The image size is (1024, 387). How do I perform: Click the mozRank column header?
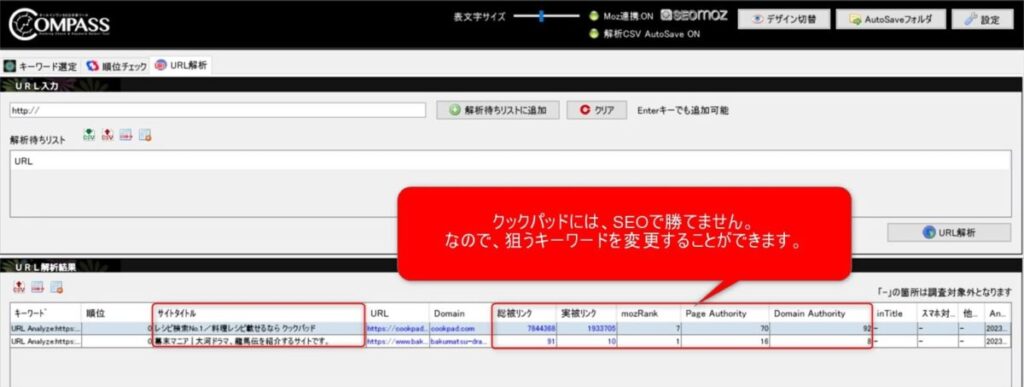(x=648, y=313)
